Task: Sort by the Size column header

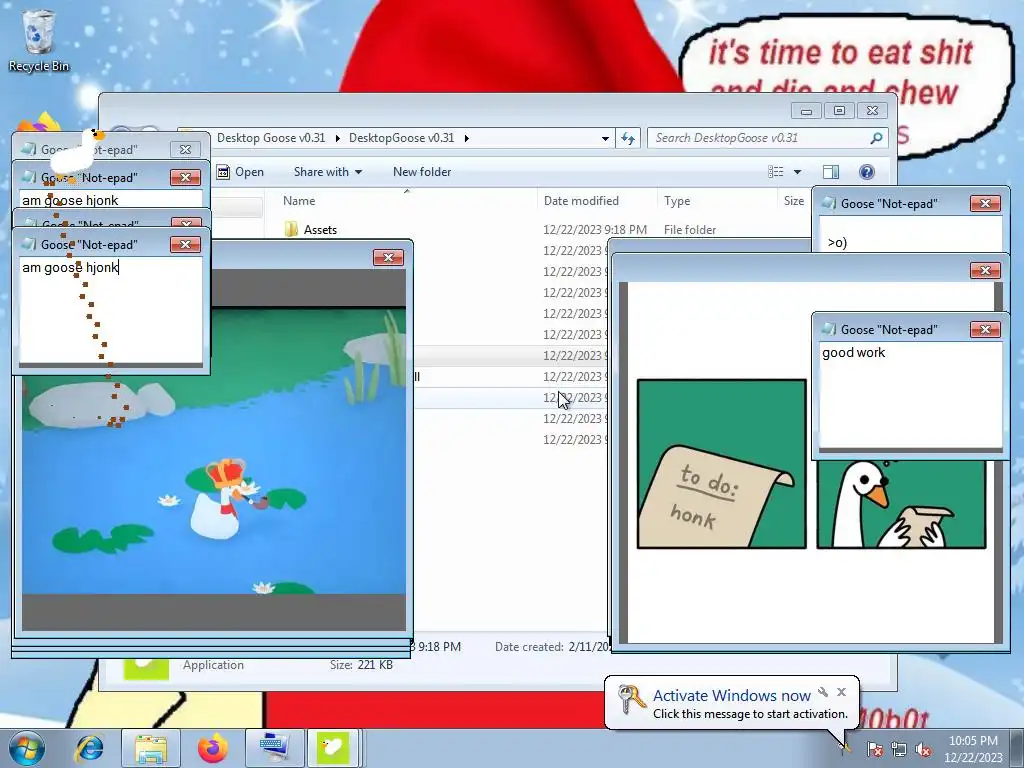Action: [793, 200]
